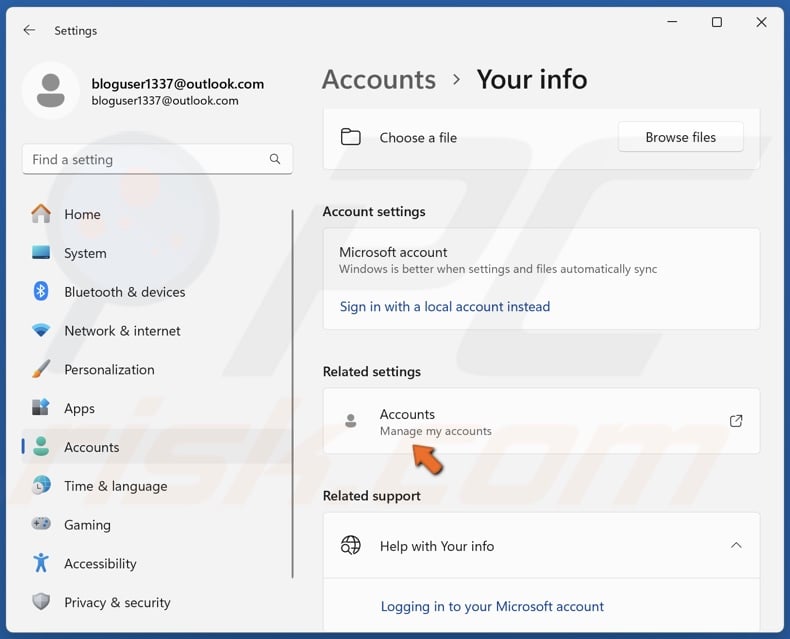Select Network & internet category
Viewport: 790px width, 639px height.
pyautogui.click(x=157, y=331)
